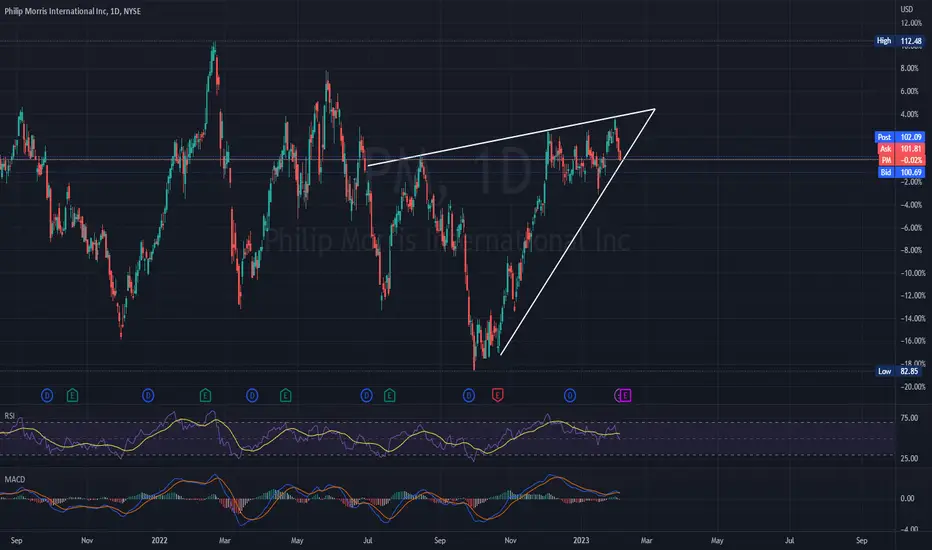This screenshot has width=932, height=550.
Task: Open the green earnings marker from February 2022
Action: (205, 395)
